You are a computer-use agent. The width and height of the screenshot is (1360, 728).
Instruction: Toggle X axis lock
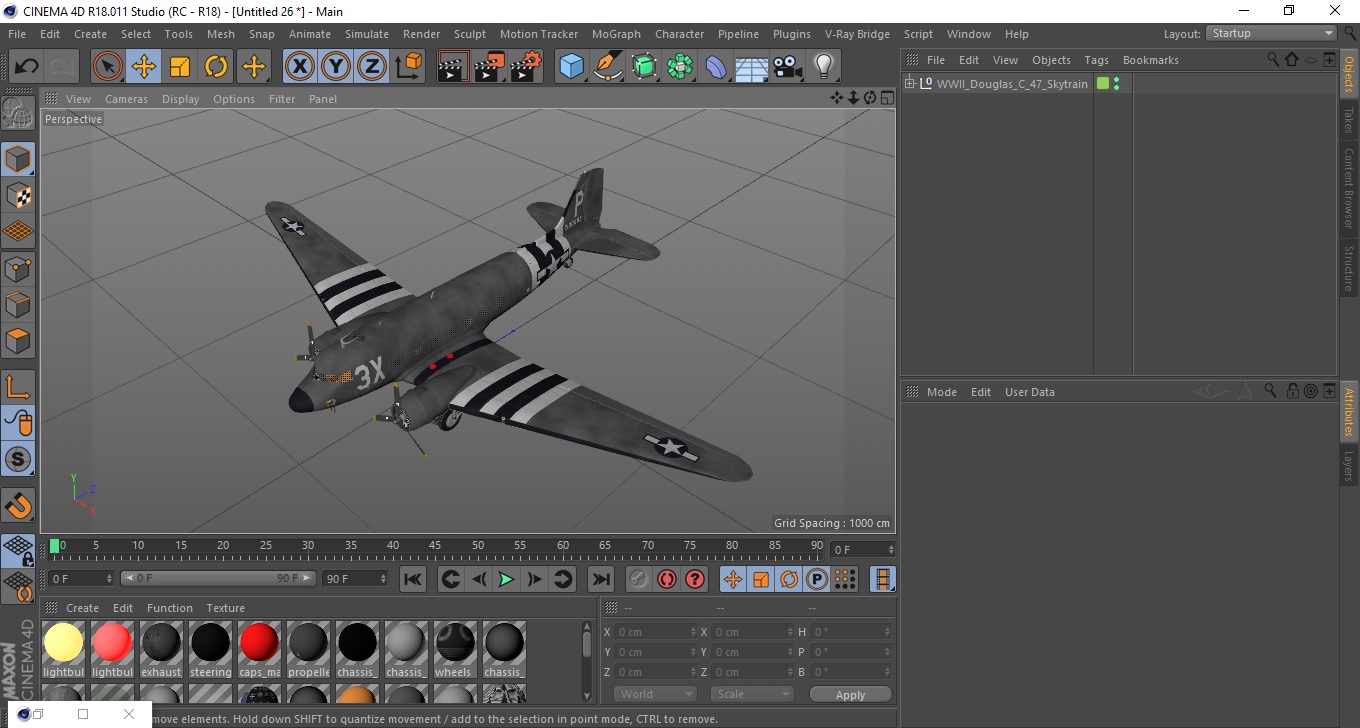click(300, 67)
